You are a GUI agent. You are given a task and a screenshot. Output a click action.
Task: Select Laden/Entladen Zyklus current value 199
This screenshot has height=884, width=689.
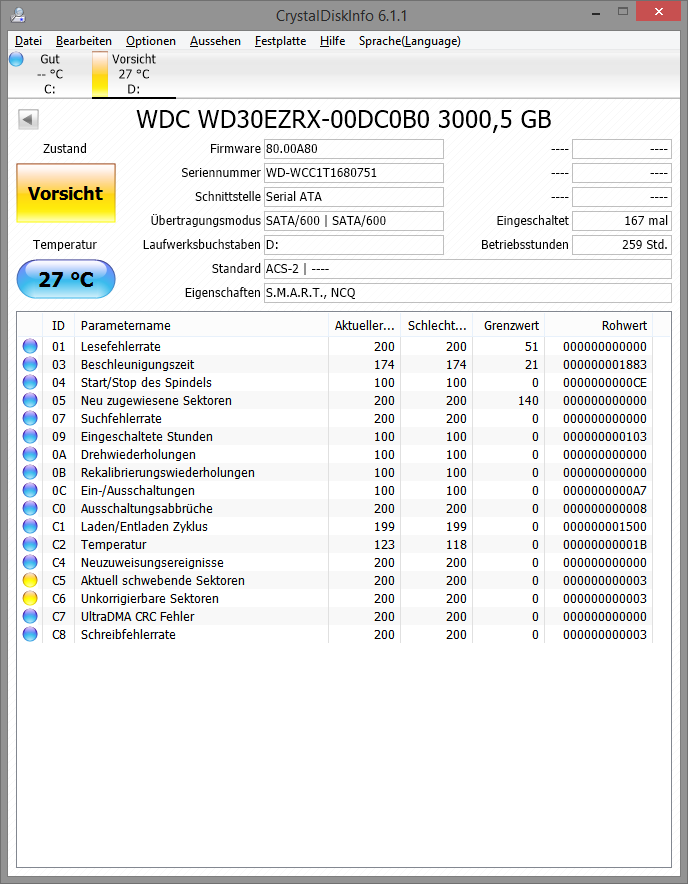pos(384,527)
